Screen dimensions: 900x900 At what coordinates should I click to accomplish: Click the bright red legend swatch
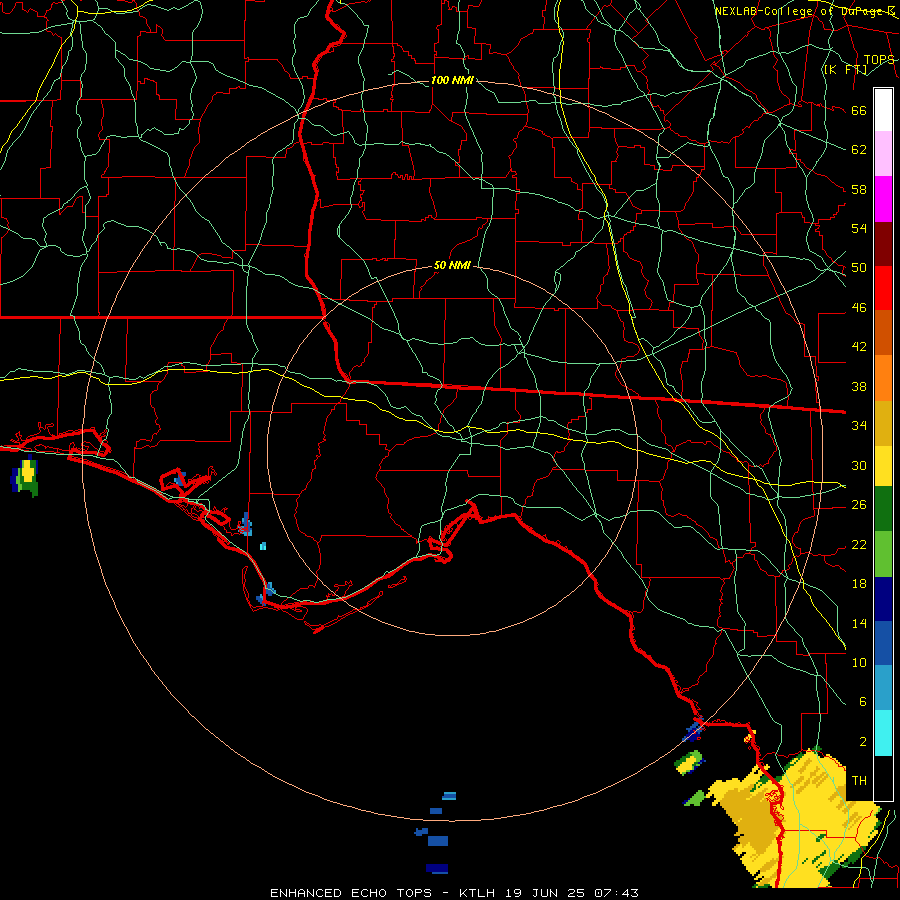(x=883, y=288)
